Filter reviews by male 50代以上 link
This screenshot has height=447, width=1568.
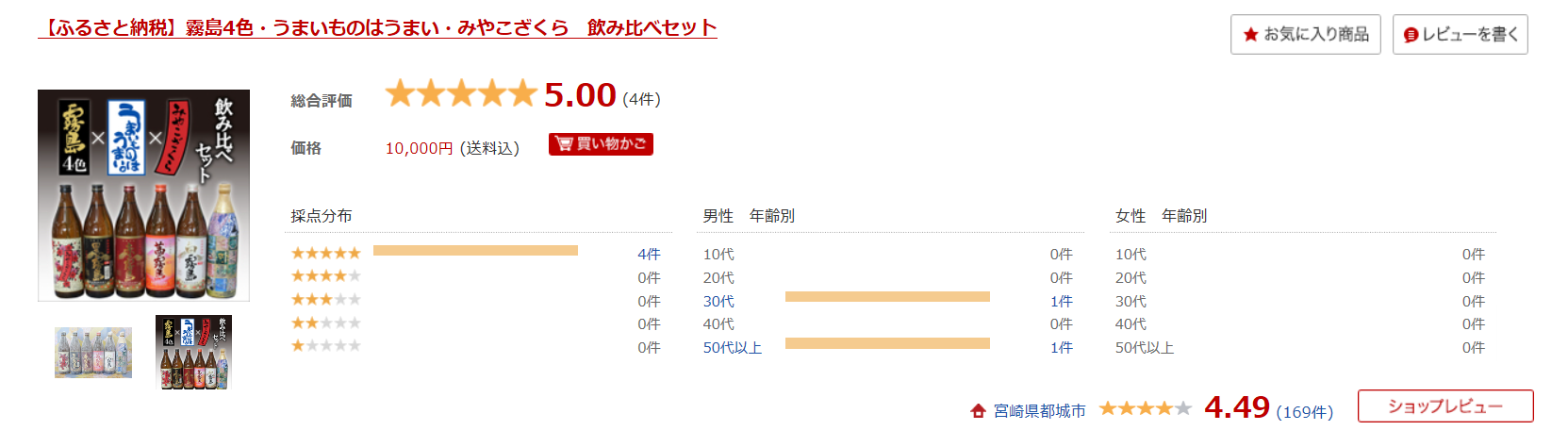(733, 348)
